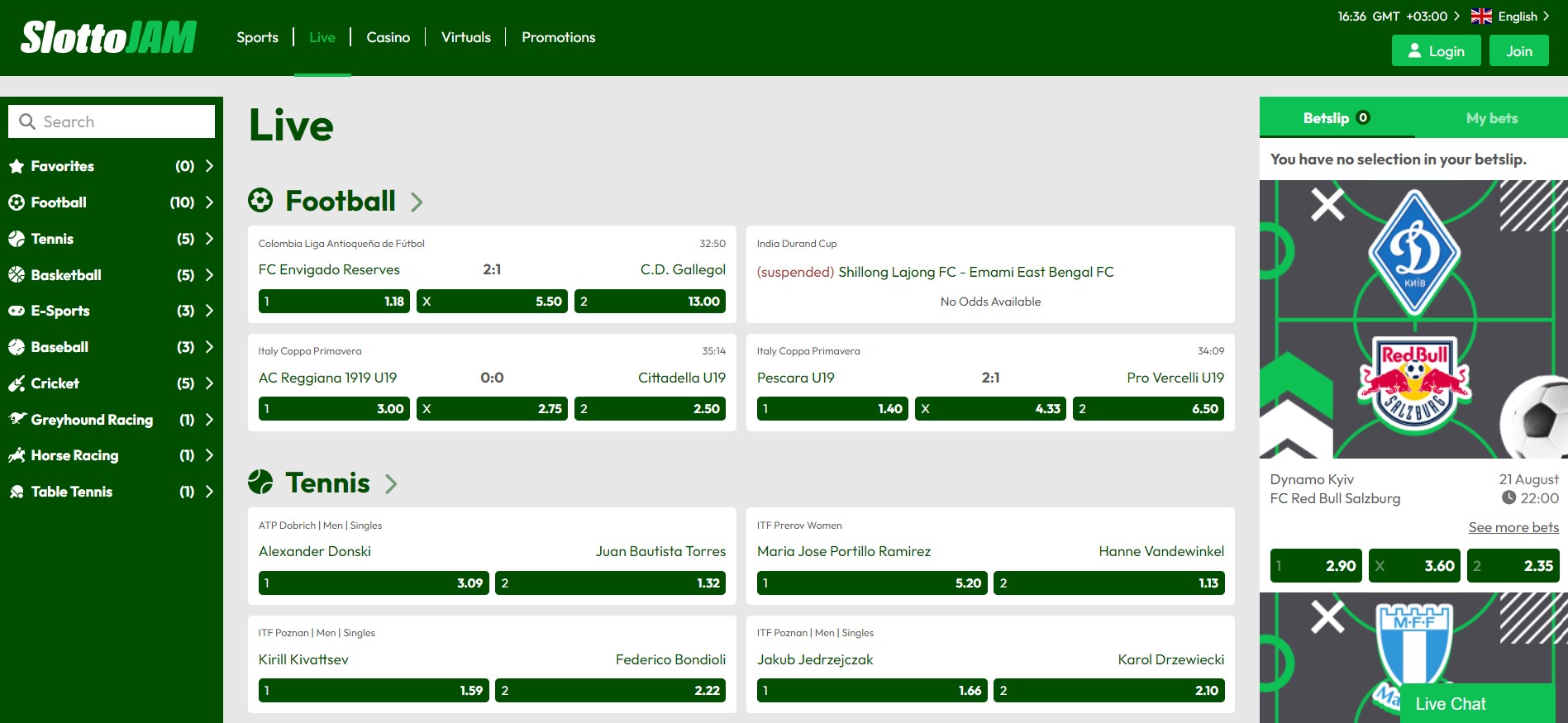The image size is (1568, 723).
Task: Open the timezone GMT +03:00 dropdown
Action: (x=1398, y=16)
